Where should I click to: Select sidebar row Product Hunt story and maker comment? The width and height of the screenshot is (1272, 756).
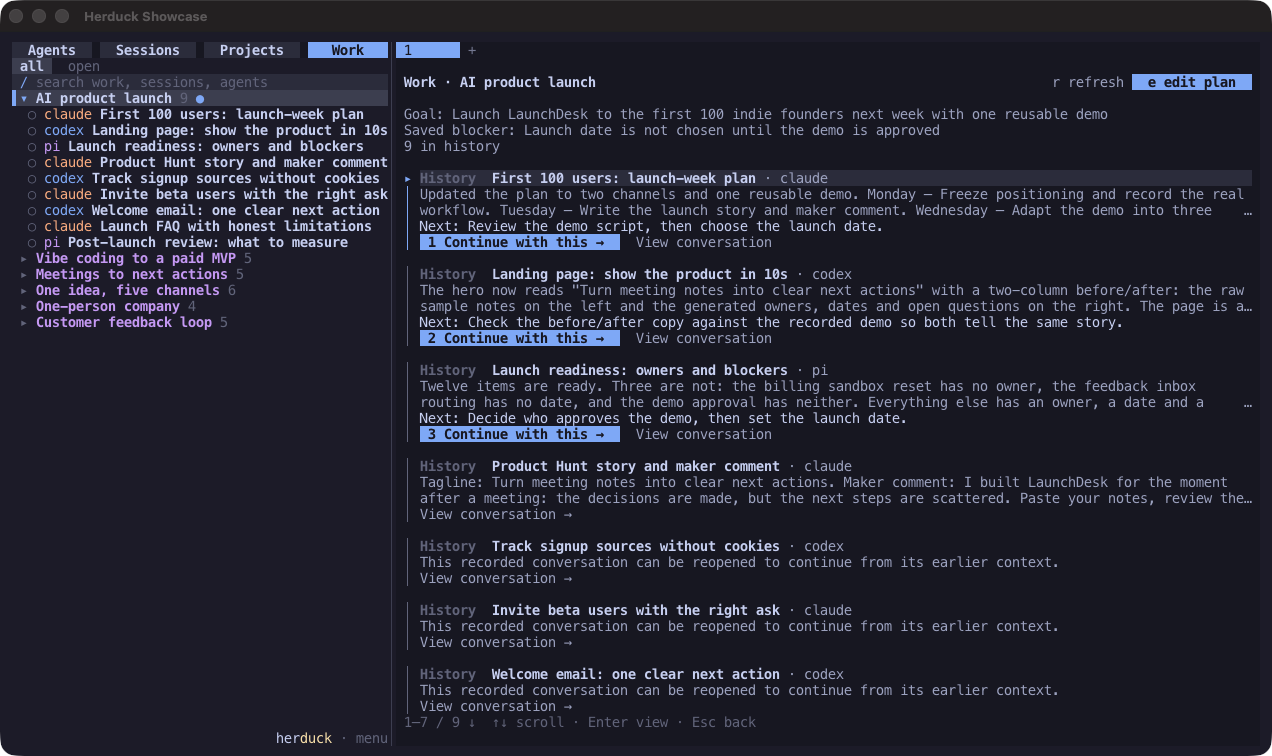coord(200,162)
